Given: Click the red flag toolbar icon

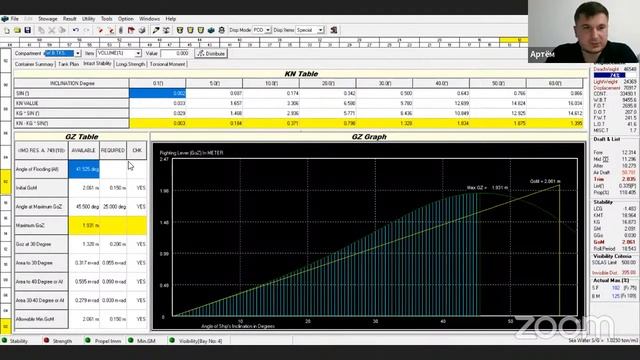Looking at the screenshot, I should 131,30.
